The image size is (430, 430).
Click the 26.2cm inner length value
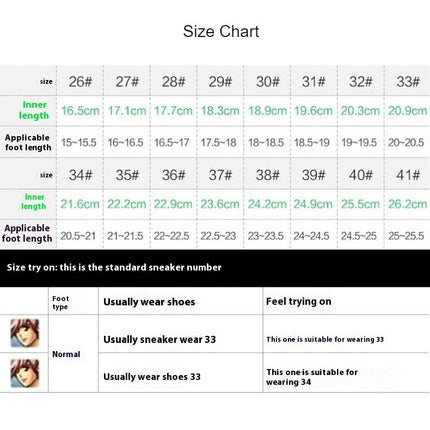click(407, 204)
